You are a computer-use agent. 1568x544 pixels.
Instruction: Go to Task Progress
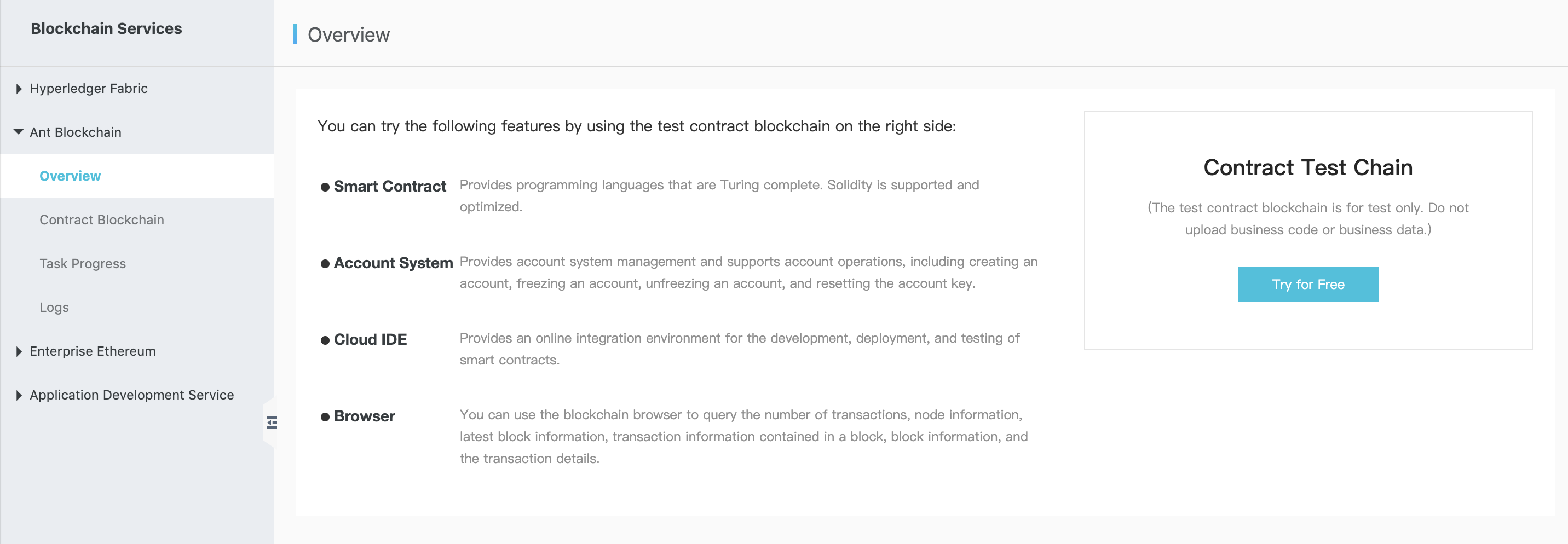(x=83, y=263)
